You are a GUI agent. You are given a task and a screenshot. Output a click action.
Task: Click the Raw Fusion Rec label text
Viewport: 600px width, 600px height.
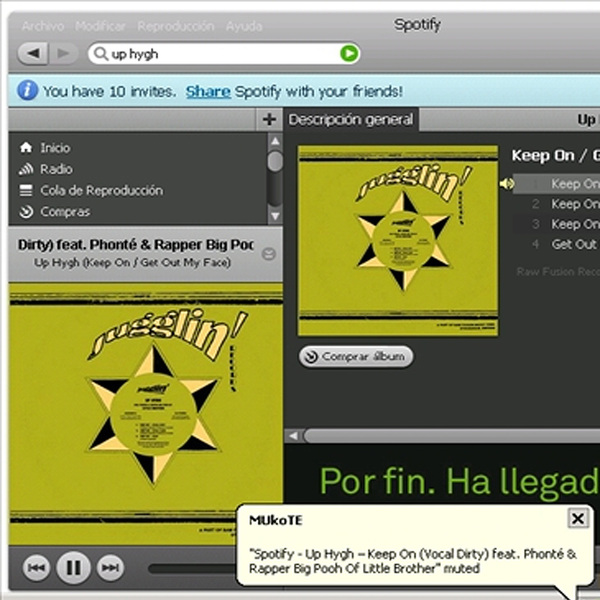point(558,272)
